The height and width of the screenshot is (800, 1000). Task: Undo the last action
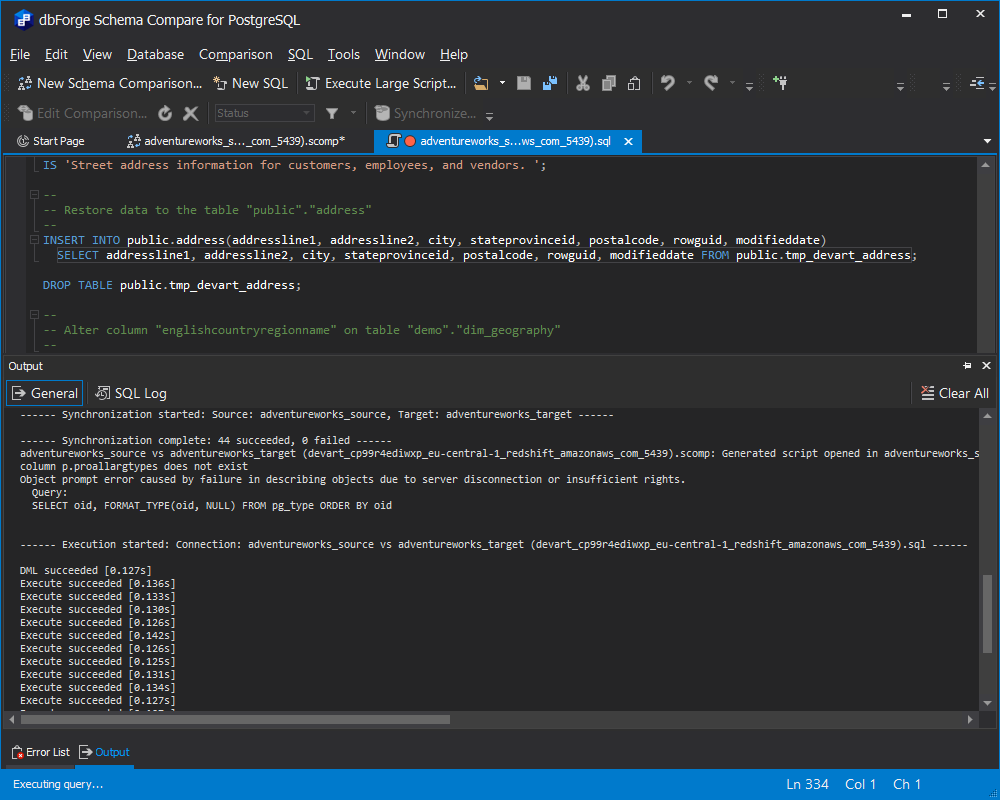coord(668,83)
